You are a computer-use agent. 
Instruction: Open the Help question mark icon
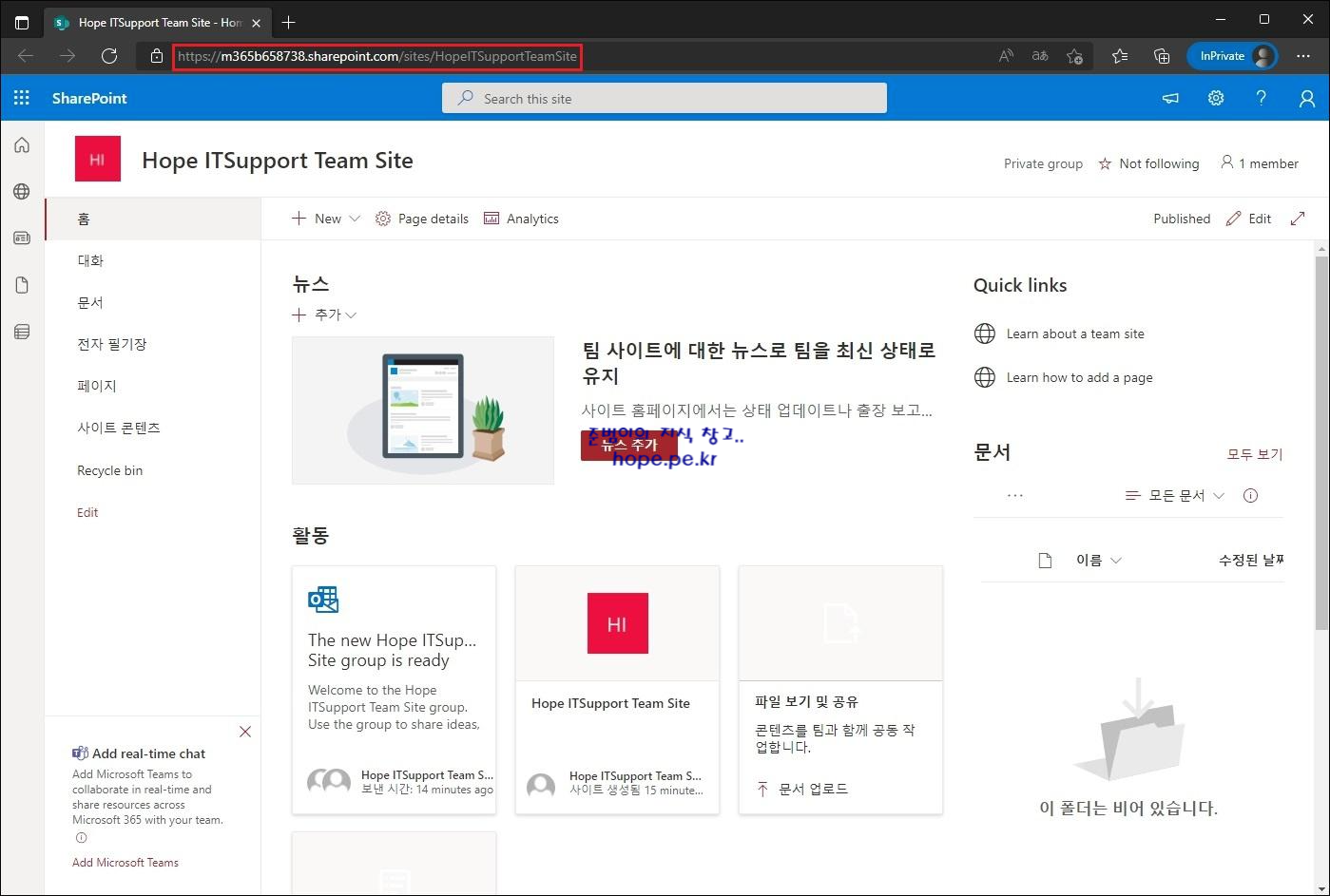point(1262,98)
